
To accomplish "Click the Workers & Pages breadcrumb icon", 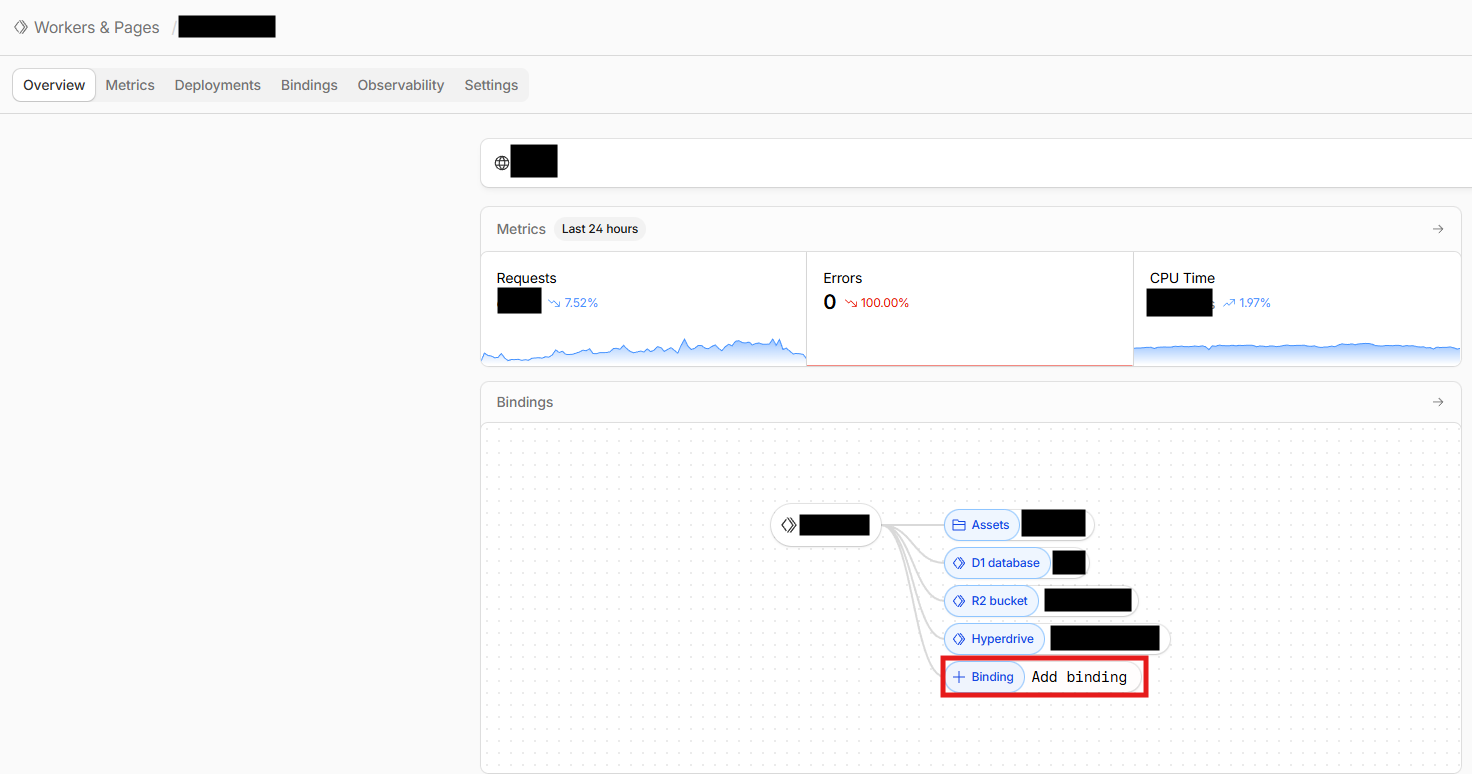I will (21, 27).
